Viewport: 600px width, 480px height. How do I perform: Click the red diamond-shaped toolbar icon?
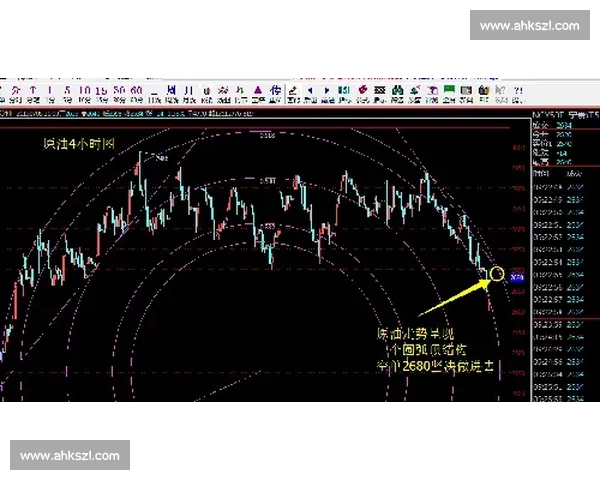tap(362, 94)
